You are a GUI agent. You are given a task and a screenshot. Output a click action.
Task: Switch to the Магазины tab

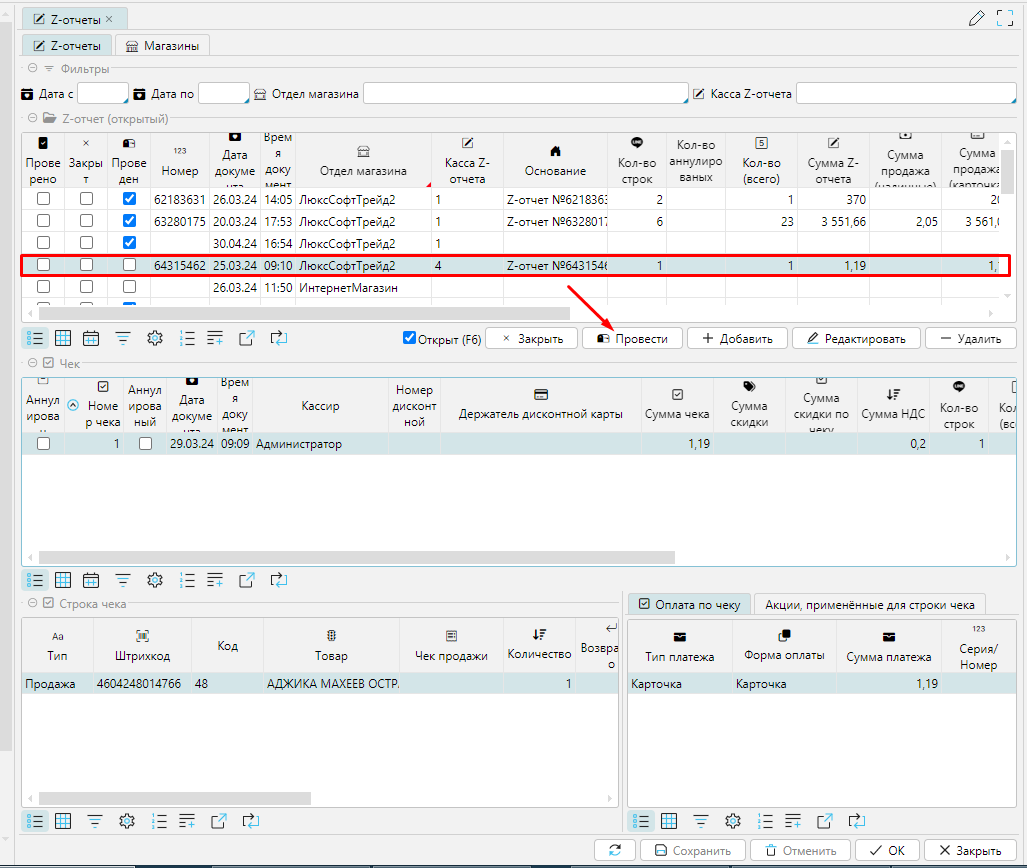point(161,46)
